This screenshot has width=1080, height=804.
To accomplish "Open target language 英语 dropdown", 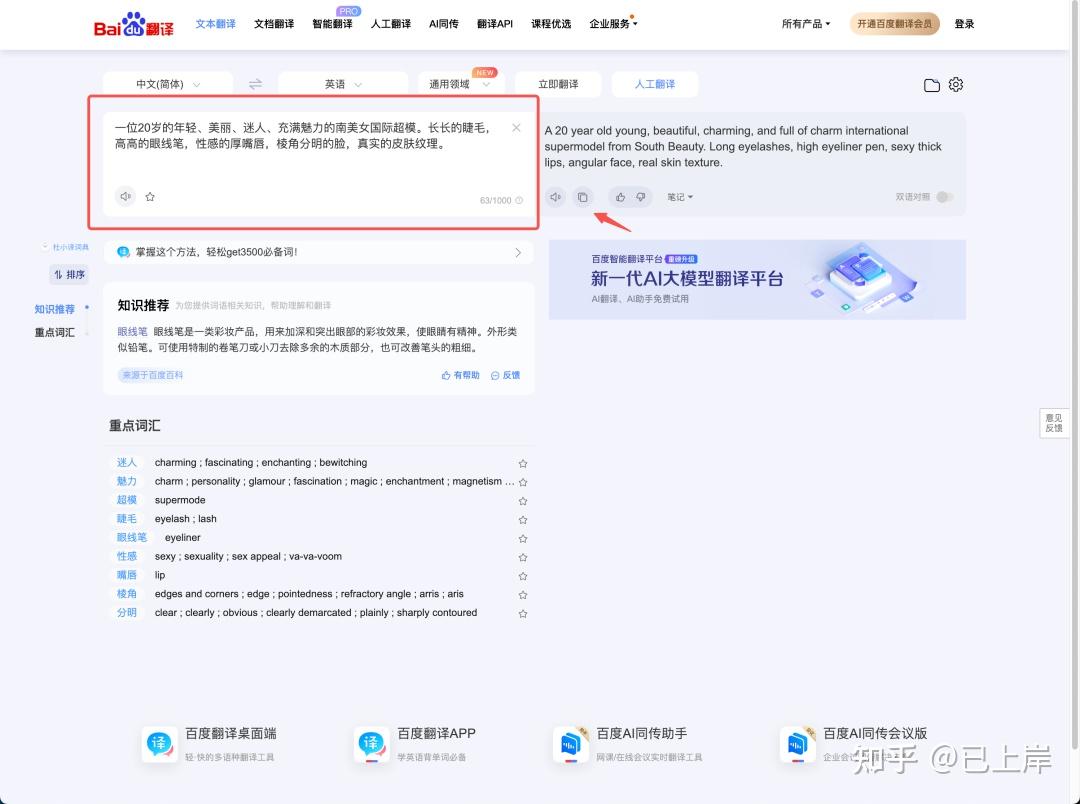I will coord(343,84).
